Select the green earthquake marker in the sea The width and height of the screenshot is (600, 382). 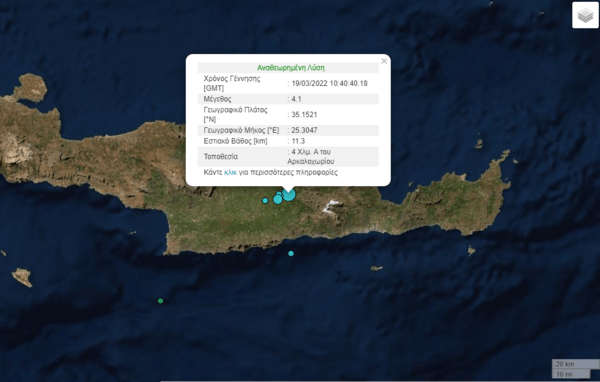pos(160,301)
